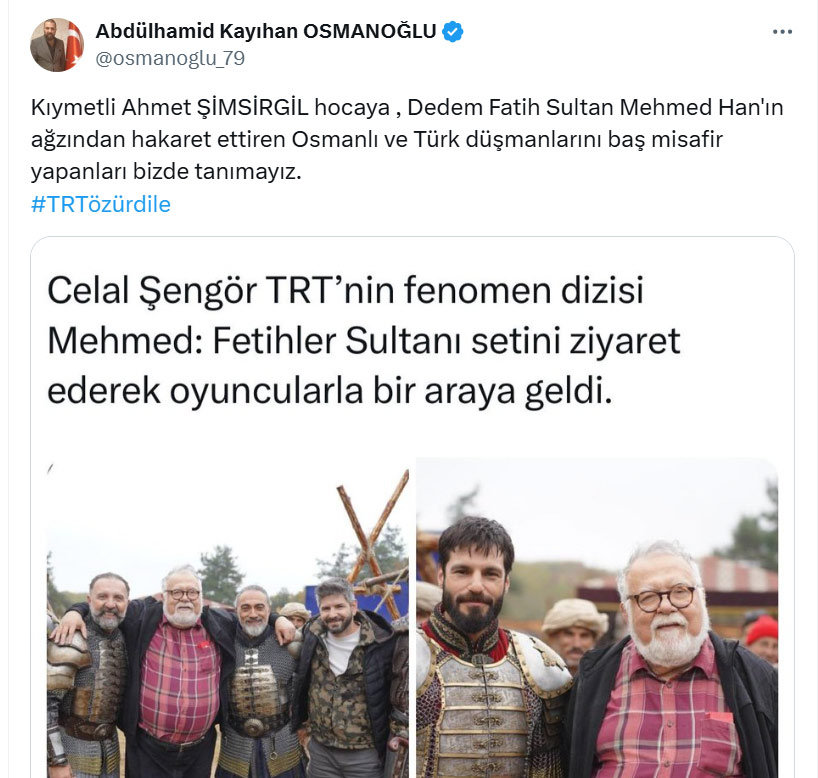Image resolution: width=818 pixels, height=778 pixels.
Task: Click the display name Abdülhamid Kayıhan OSMANOĞLU
Action: [x=266, y=31]
